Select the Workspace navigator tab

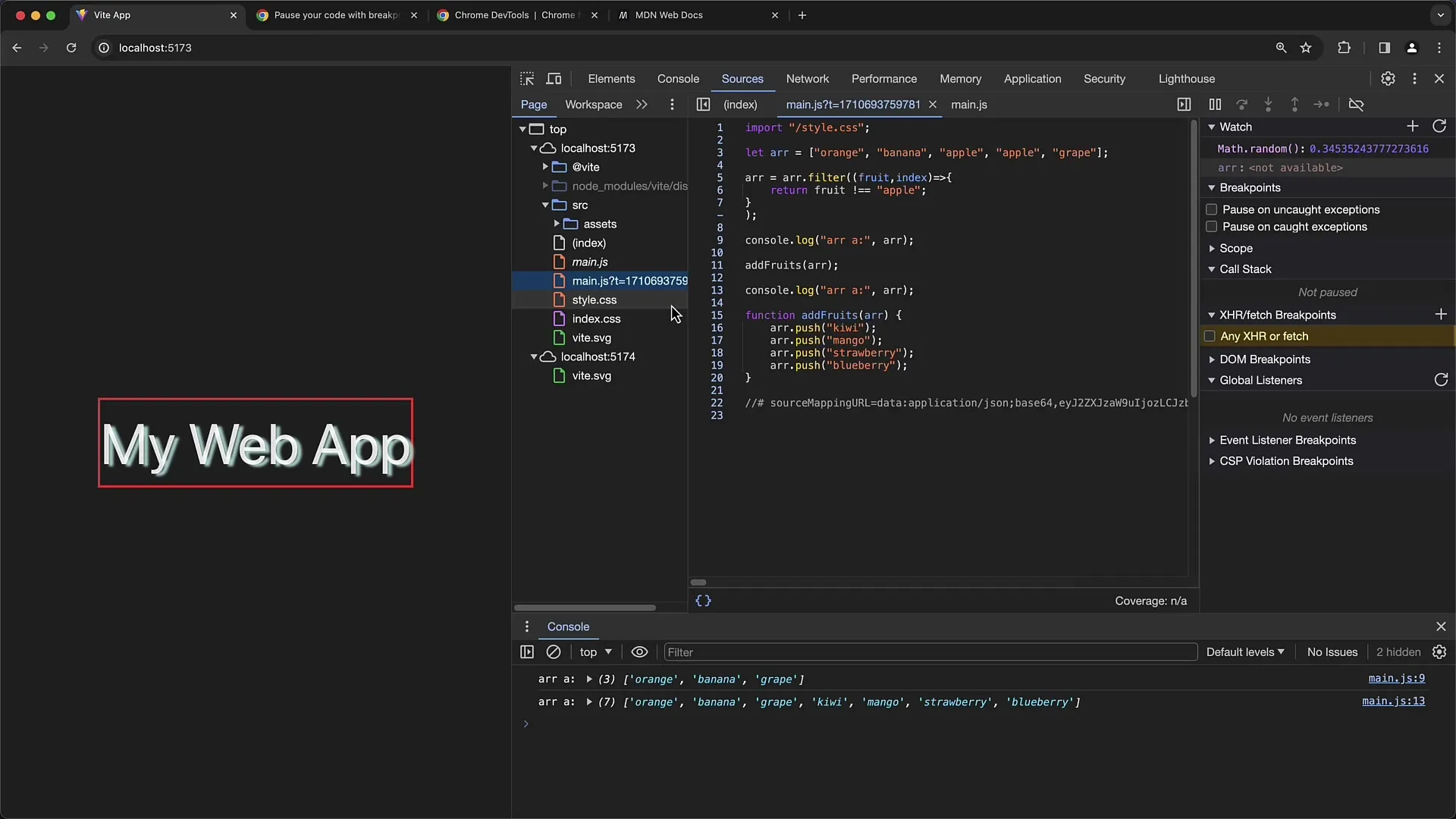[x=593, y=105]
